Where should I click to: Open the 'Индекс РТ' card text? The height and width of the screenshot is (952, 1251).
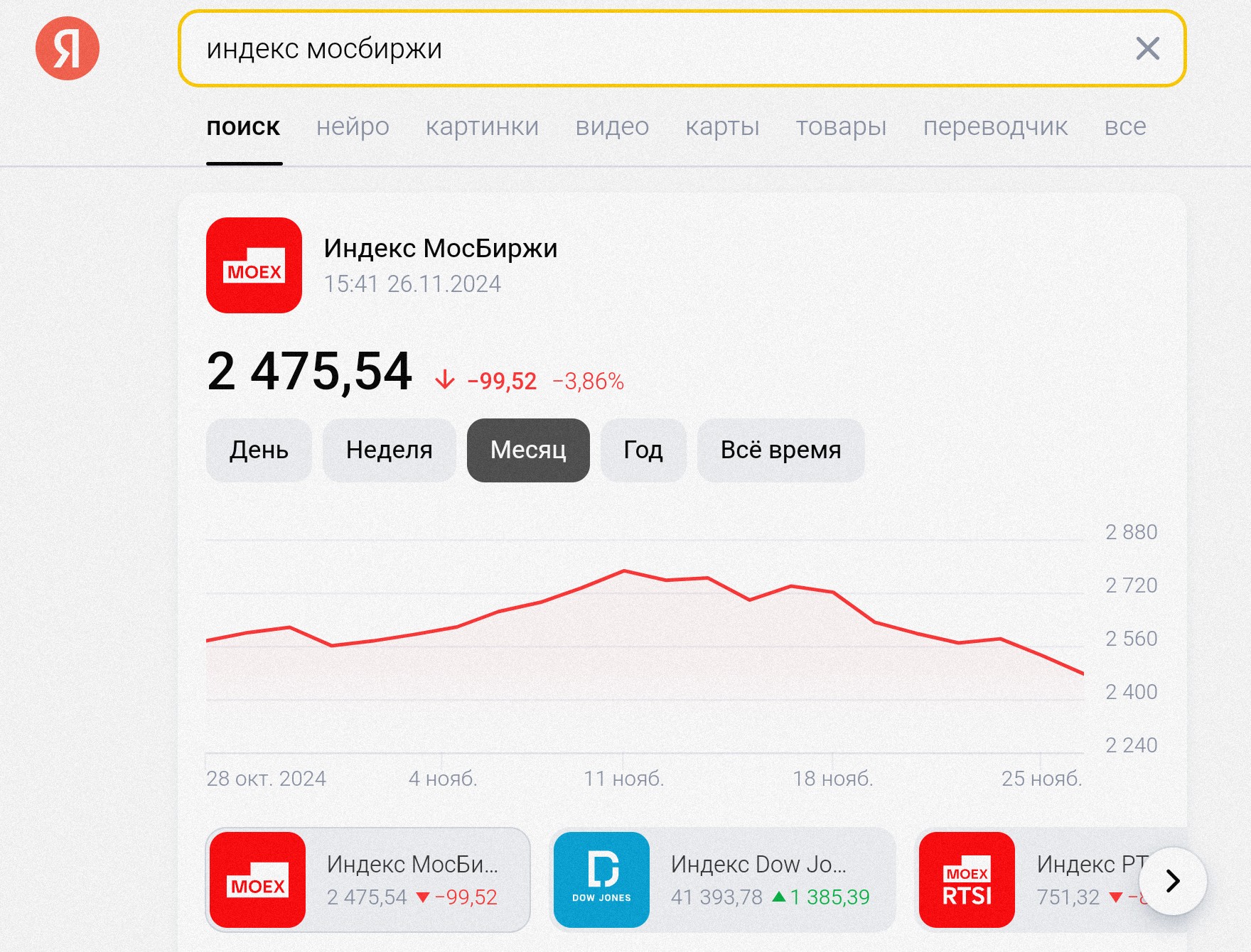click(x=1092, y=864)
